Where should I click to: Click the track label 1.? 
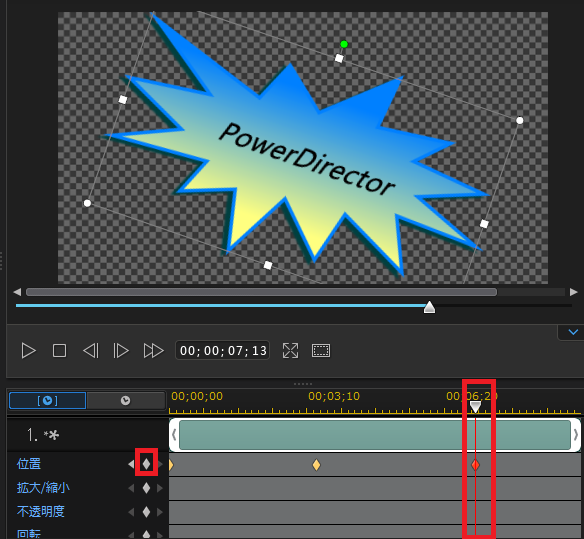[42, 435]
